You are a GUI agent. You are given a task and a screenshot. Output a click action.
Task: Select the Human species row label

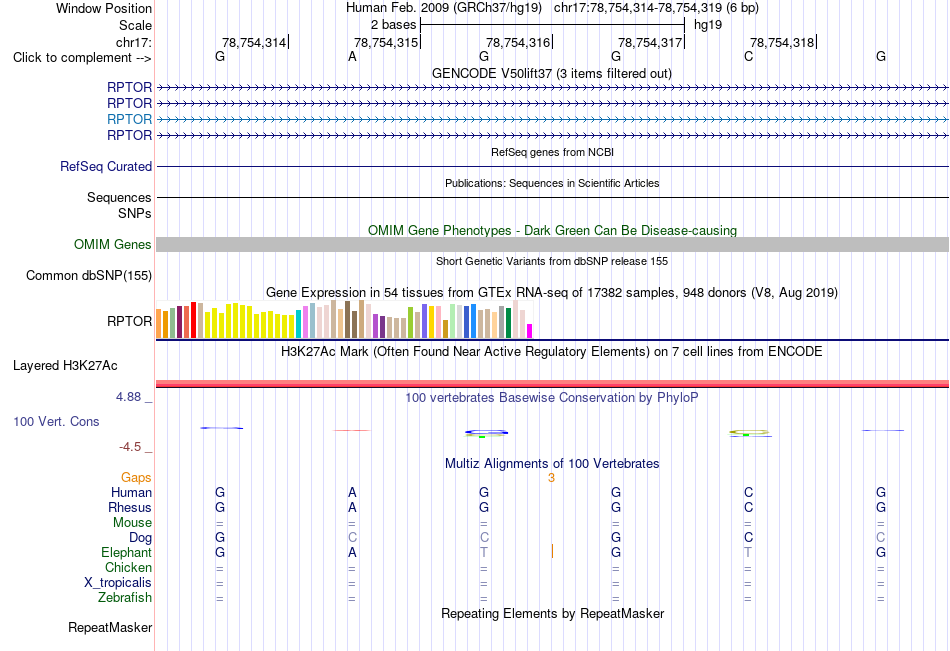[x=131, y=492]
